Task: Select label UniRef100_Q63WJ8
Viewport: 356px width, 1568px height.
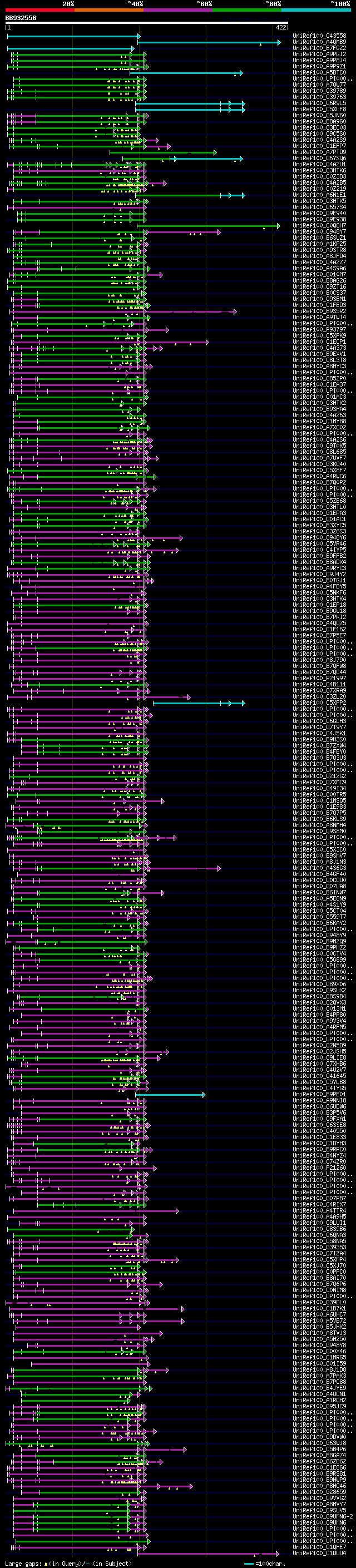Action: pos(319,1443)
